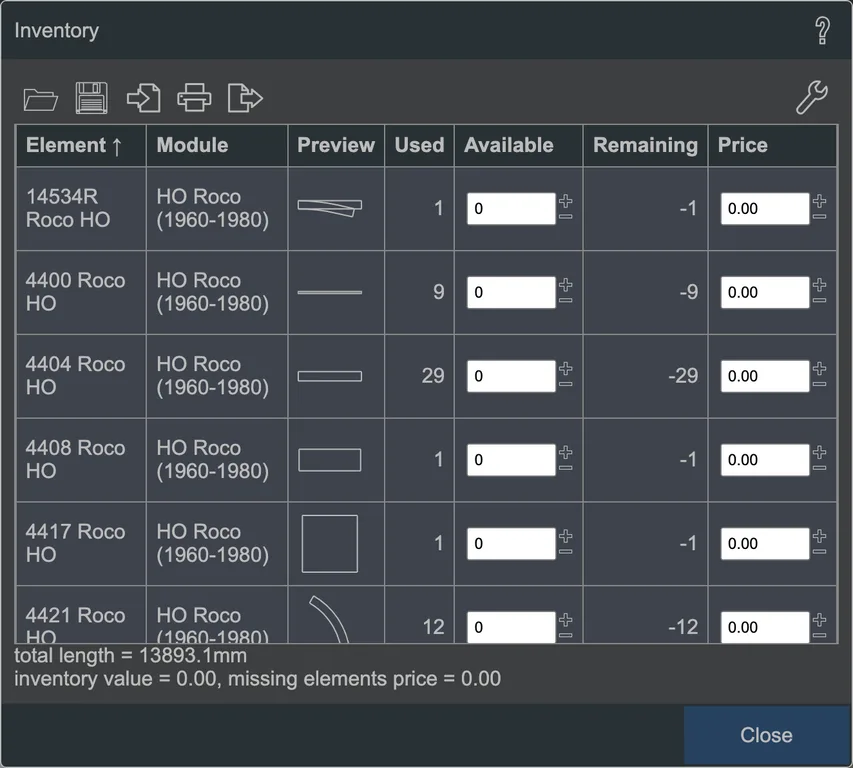Click the remaining value '-29'
The height and width of the screenshot is (768, 853).
pos(683,376)
